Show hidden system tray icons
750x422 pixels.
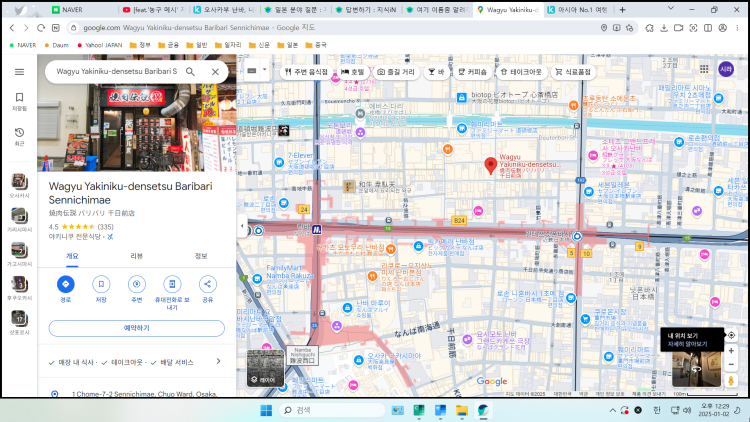[x=612, y=410]
